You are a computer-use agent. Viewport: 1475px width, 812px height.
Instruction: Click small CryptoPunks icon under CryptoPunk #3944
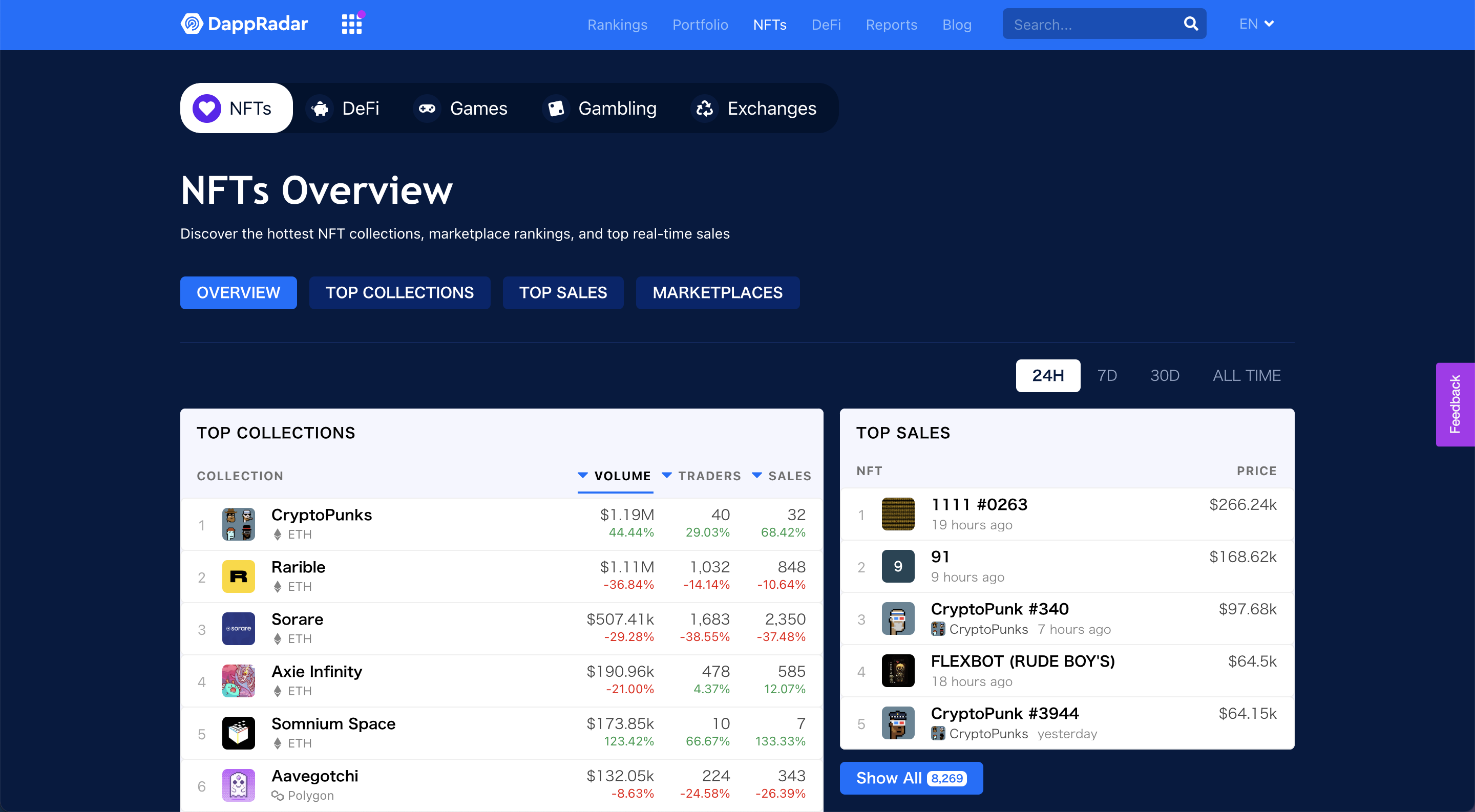pyautogui.click(x=938, y=734)
